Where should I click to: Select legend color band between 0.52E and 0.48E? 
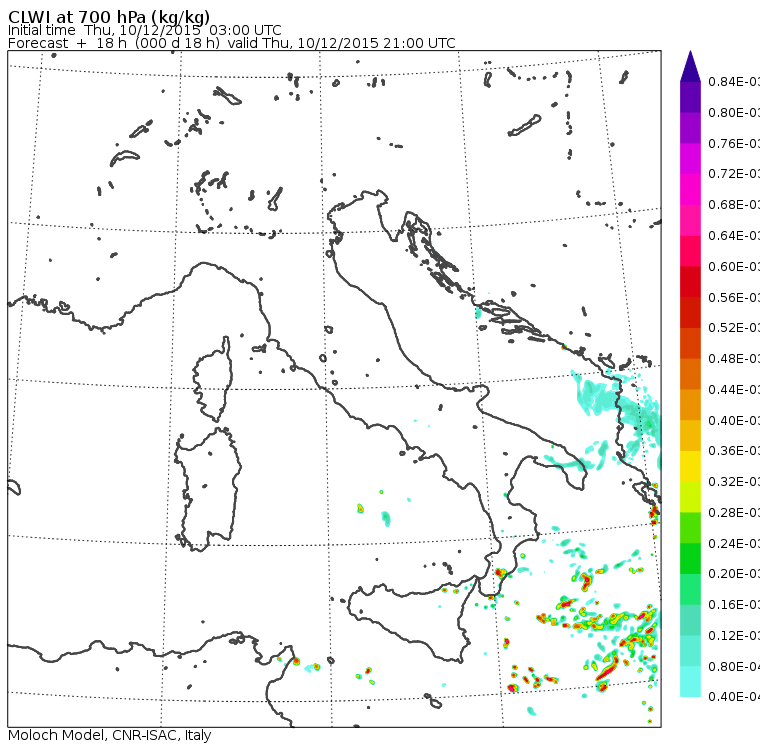[x=690, y=343]
